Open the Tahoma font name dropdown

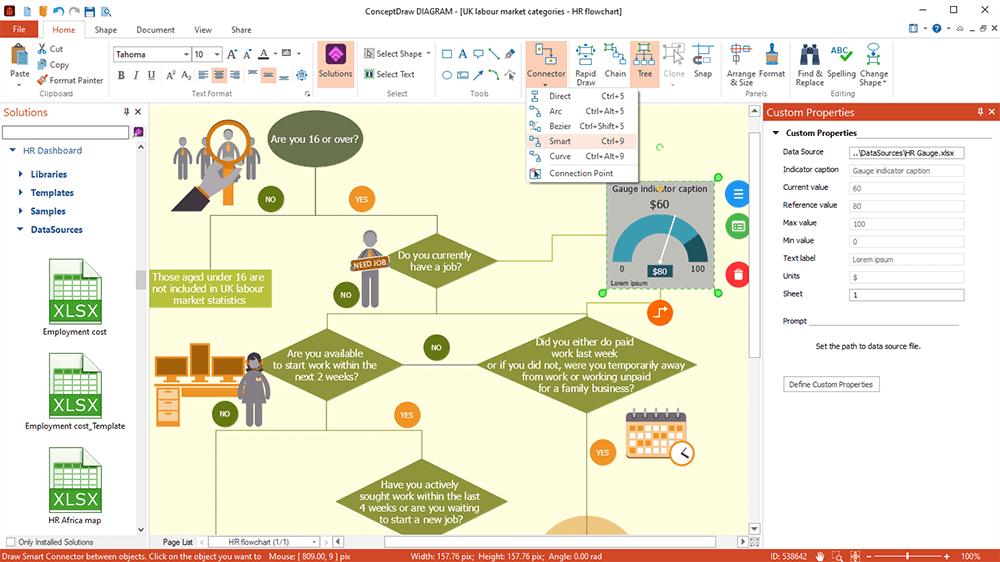186,54
